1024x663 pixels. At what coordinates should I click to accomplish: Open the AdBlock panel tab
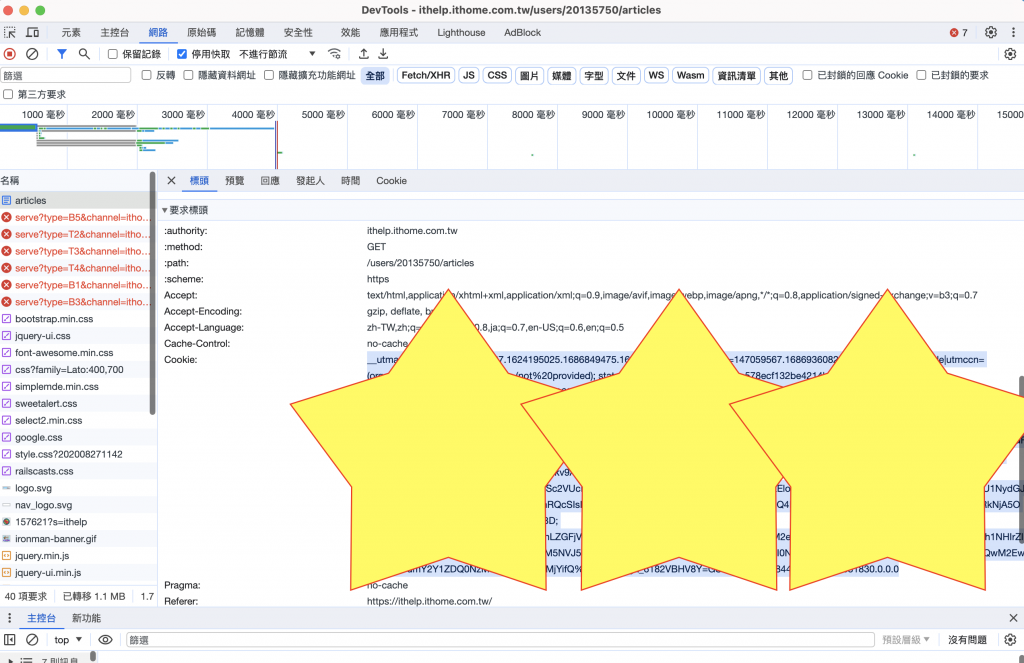coord(522,33)
